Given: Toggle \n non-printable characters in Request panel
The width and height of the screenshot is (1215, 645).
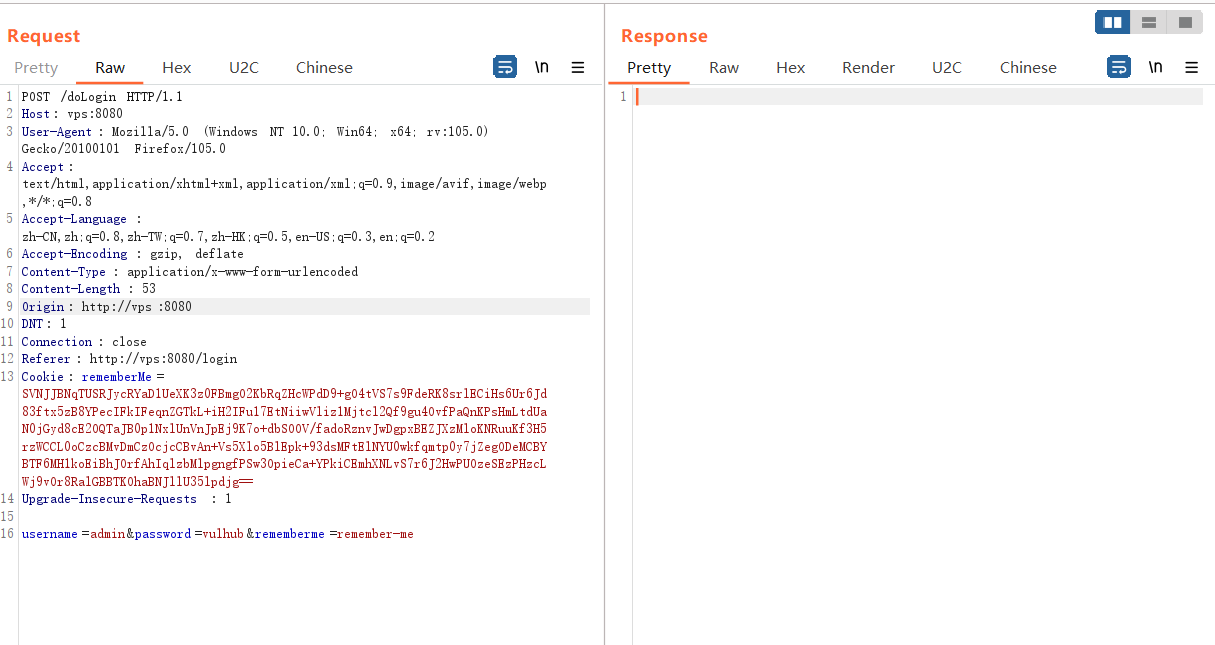Looking at the screenshot, I should click(542, 67).
